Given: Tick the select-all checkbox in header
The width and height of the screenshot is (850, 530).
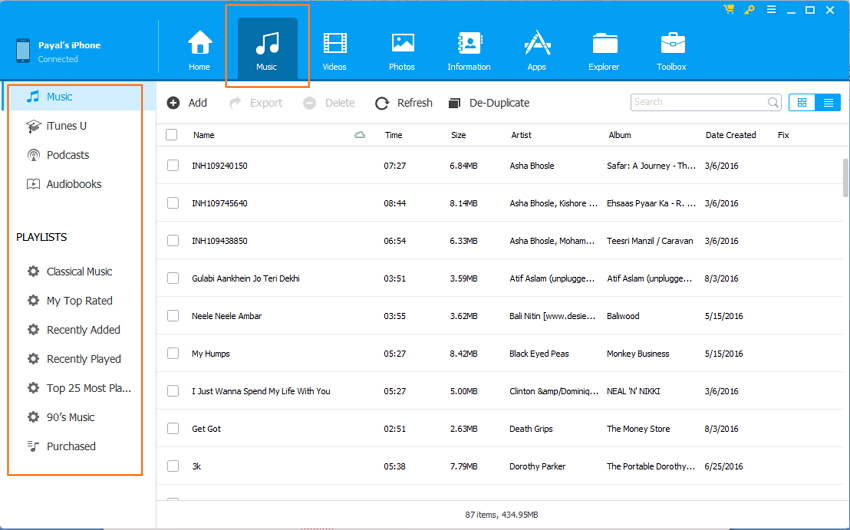Looking at the screenshot, I should 171,135.
